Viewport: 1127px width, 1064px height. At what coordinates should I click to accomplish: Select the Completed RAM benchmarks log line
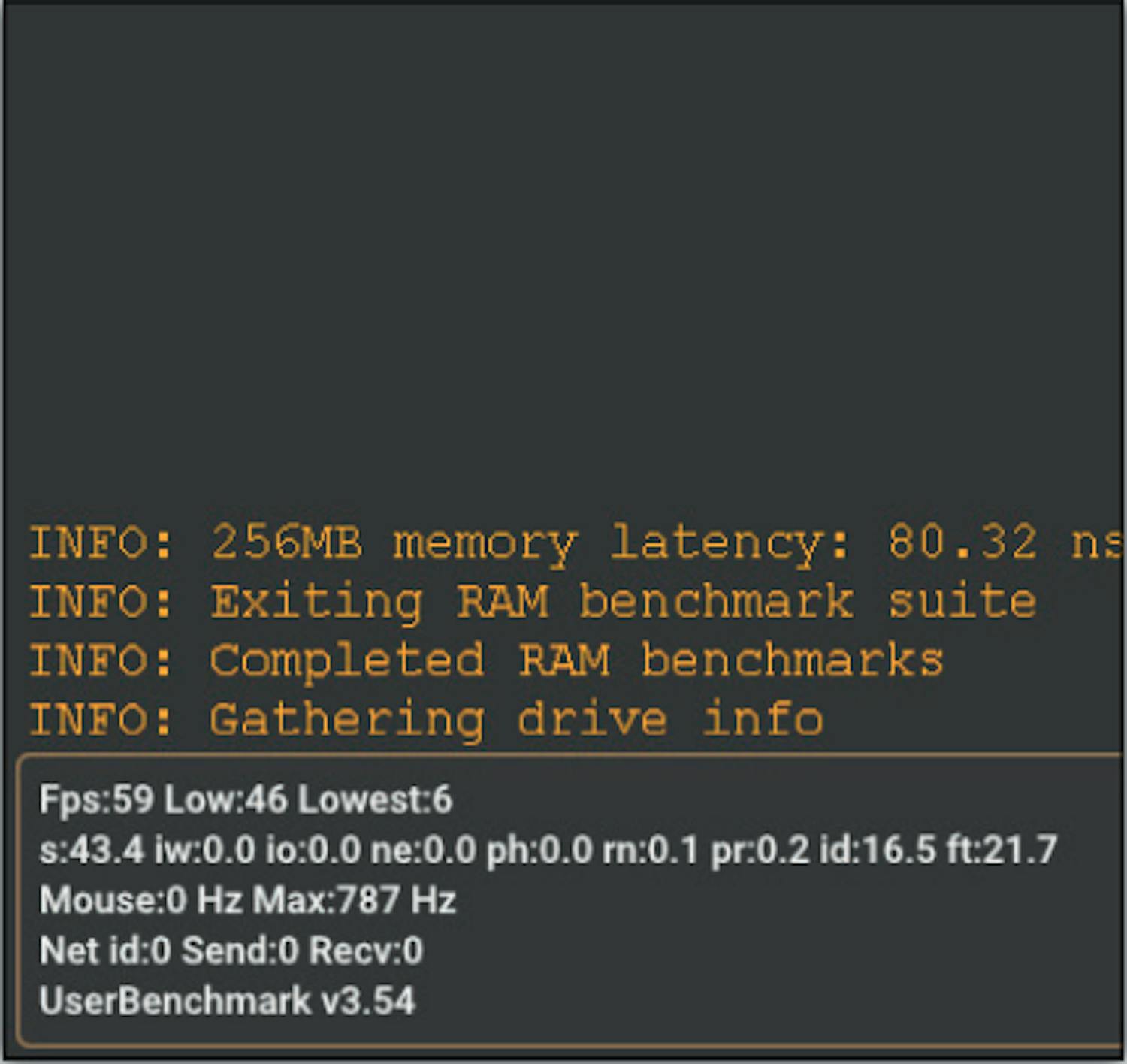tap(485, 660)
